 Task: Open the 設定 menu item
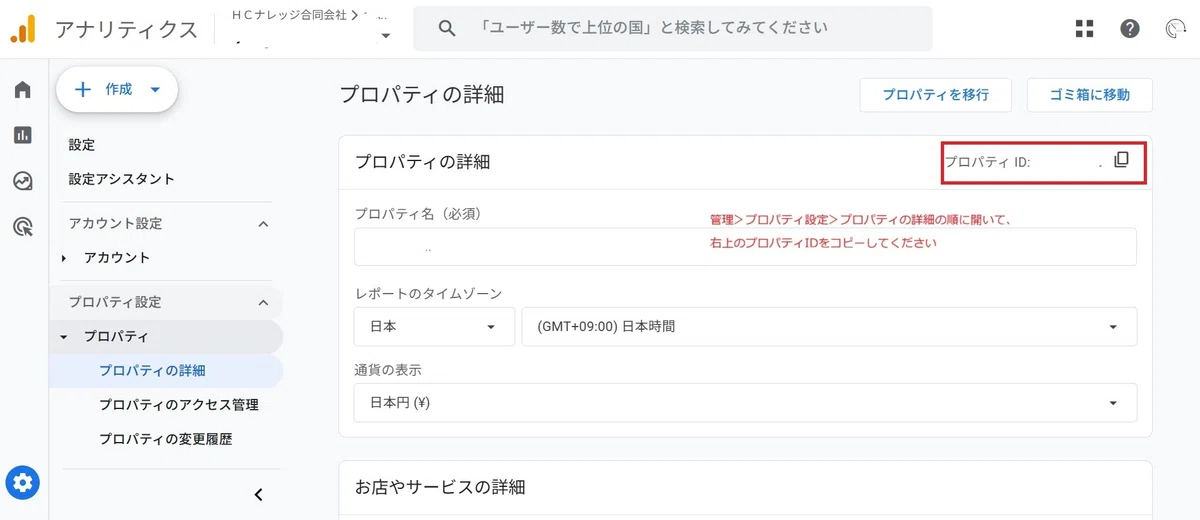[82, 145]
